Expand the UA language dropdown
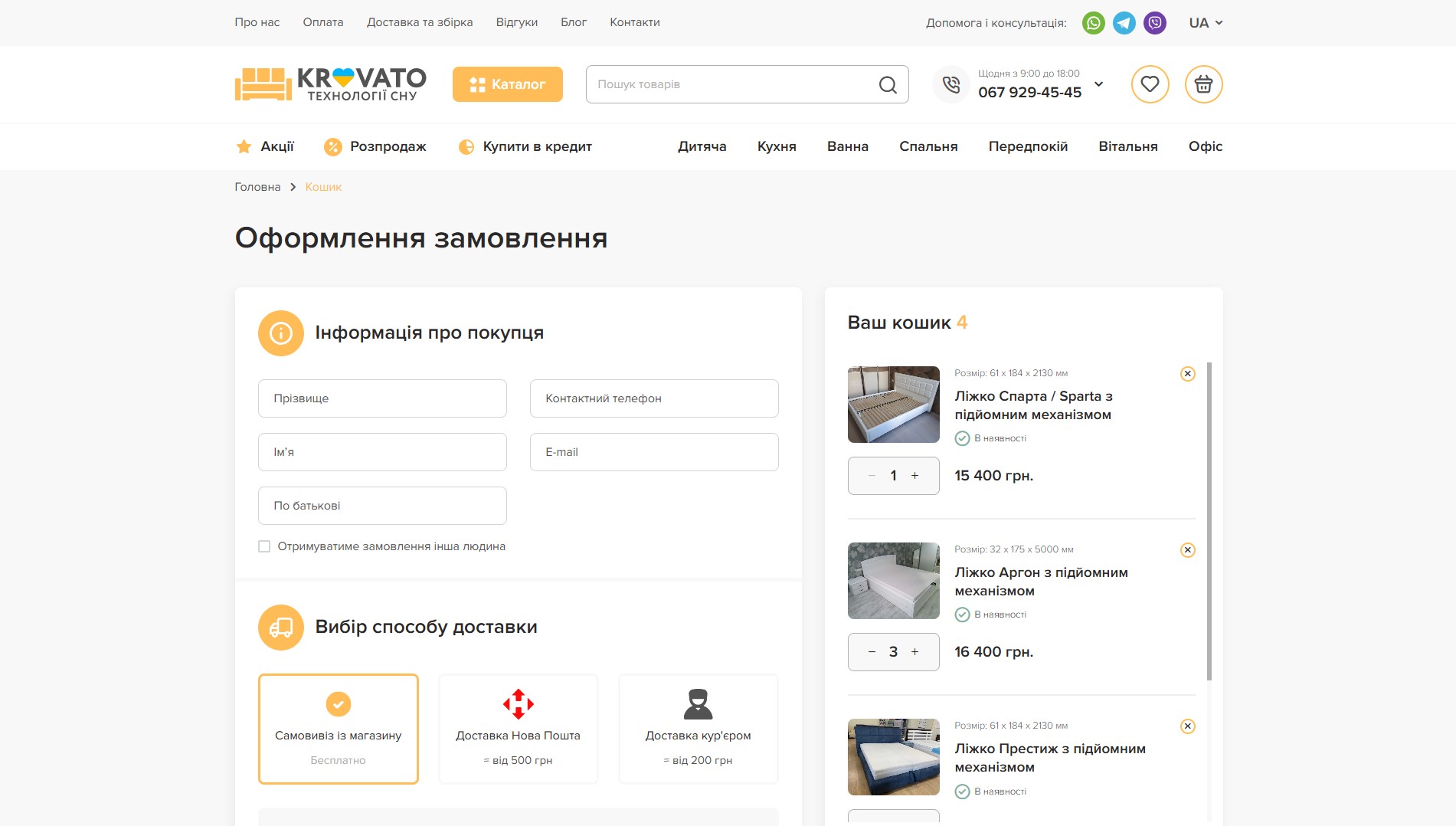This screenshot has height=826, width=1456. coord(1206,23)
